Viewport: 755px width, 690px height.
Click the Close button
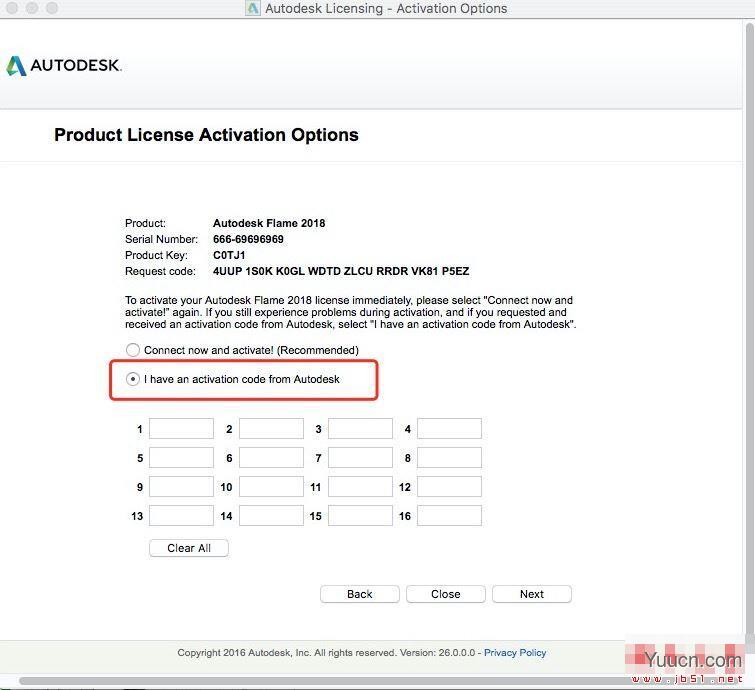click(x=446, y=594)
